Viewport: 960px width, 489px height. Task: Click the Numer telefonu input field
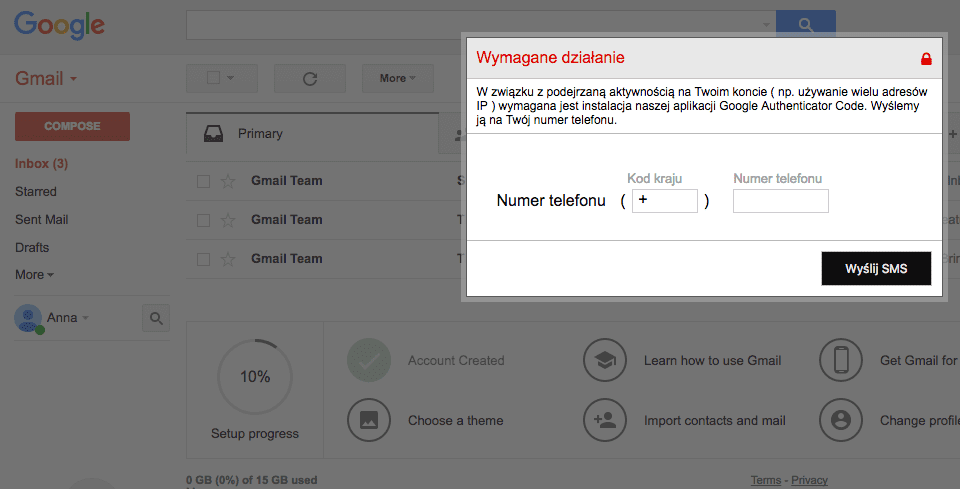click(x=780, y=201)
